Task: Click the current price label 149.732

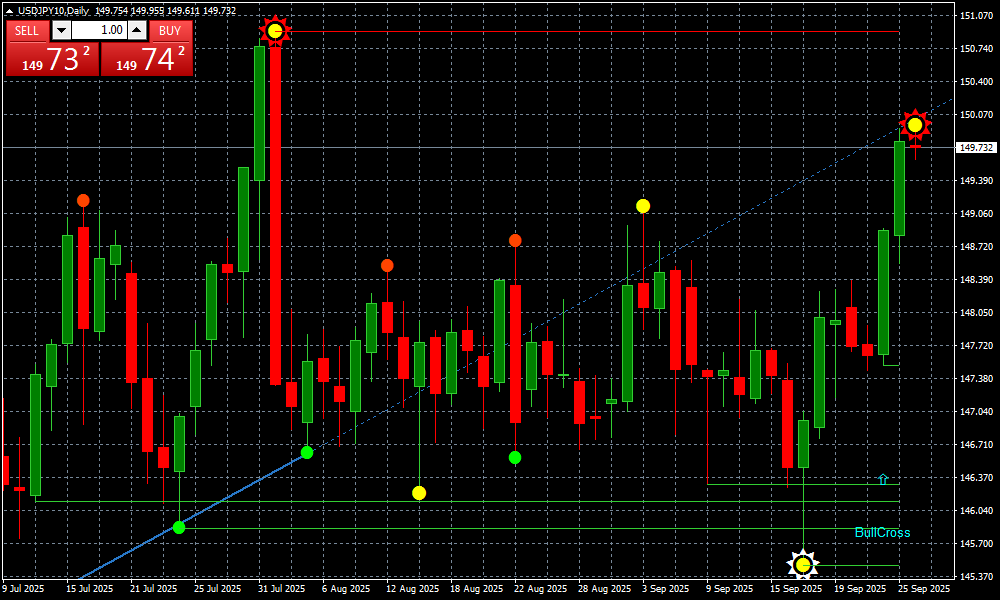Action: pyautogui.click(x=976, y=147)
